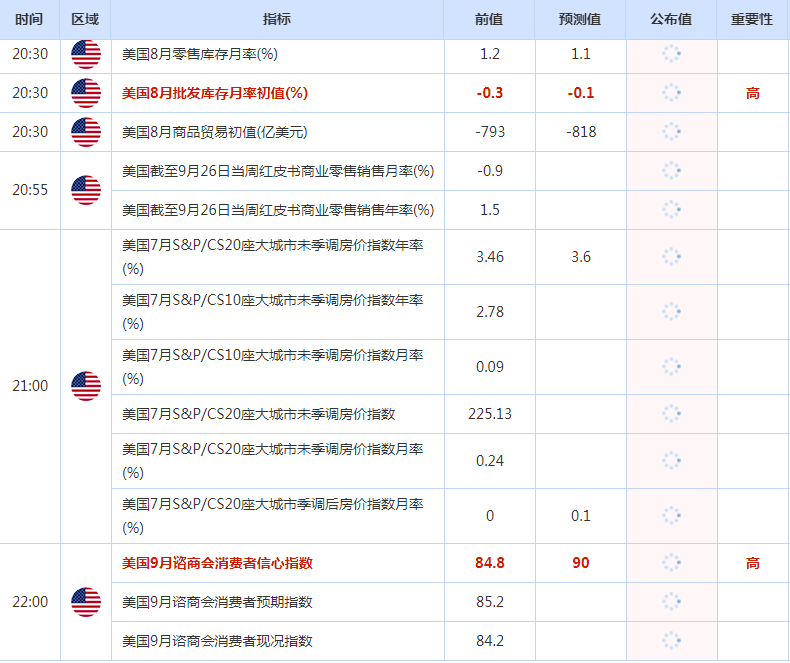Click previous value 85.2
Viewport: 790px width, 663px height.
click(490, 602)
